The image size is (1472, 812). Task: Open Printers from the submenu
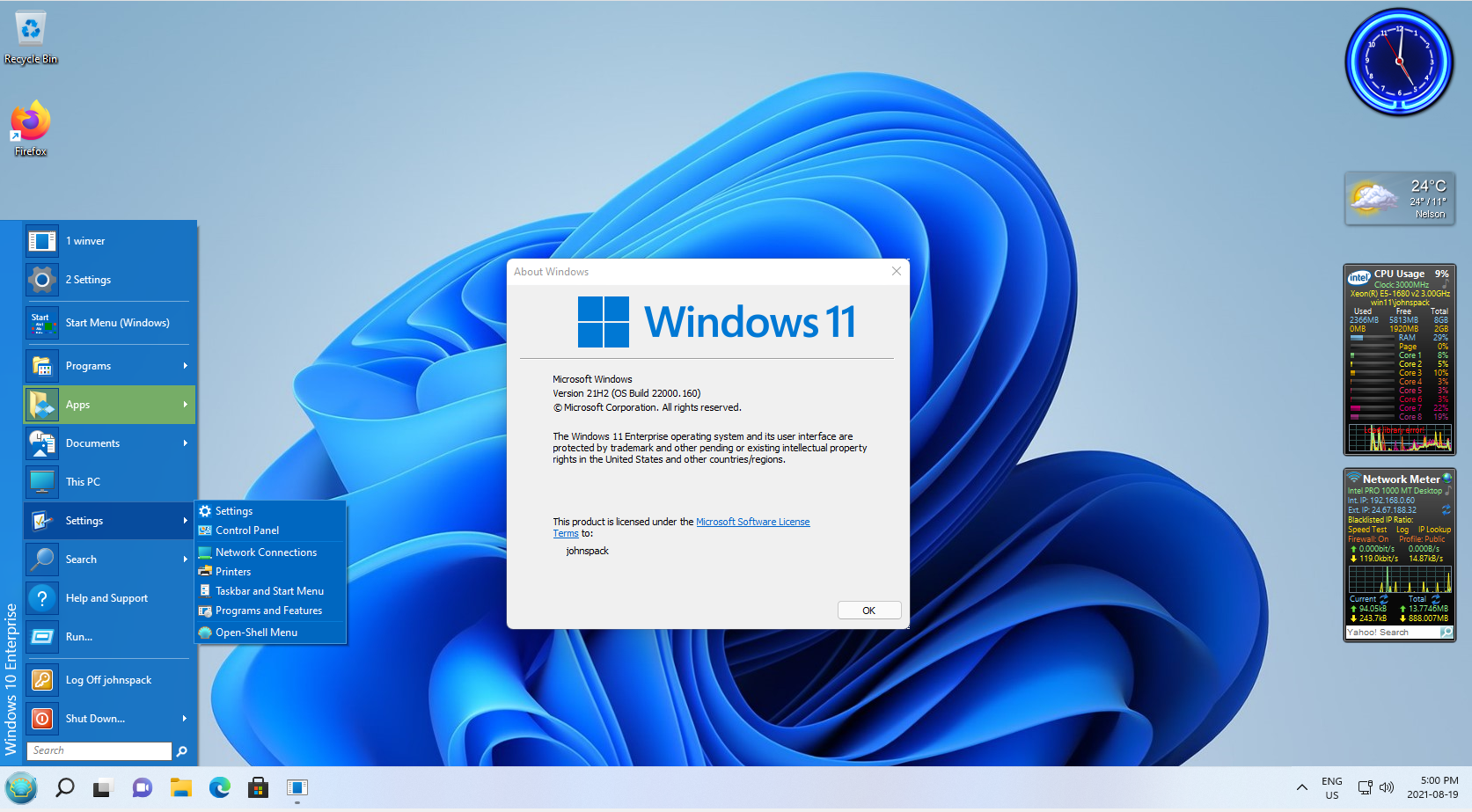(x=270, y=572)
